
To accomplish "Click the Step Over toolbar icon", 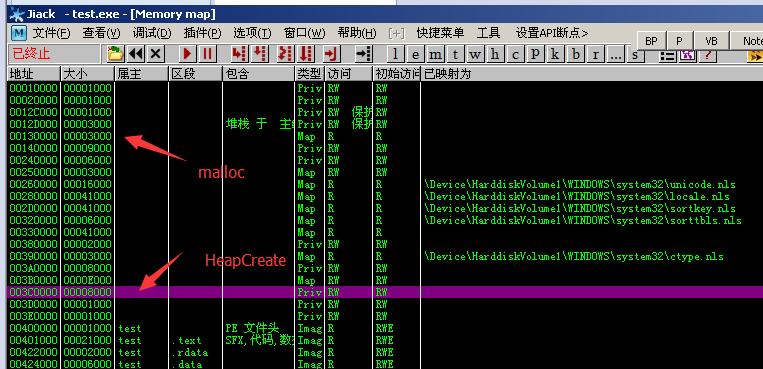I will click(260, 54).
